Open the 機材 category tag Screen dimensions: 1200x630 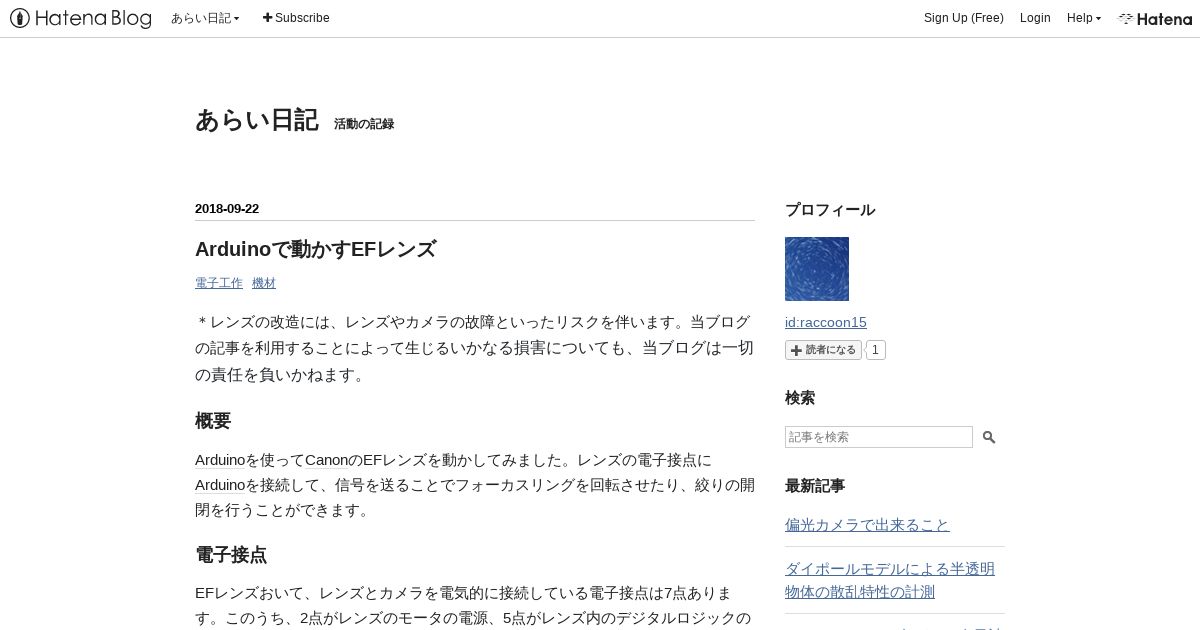[x=264, y=283]
